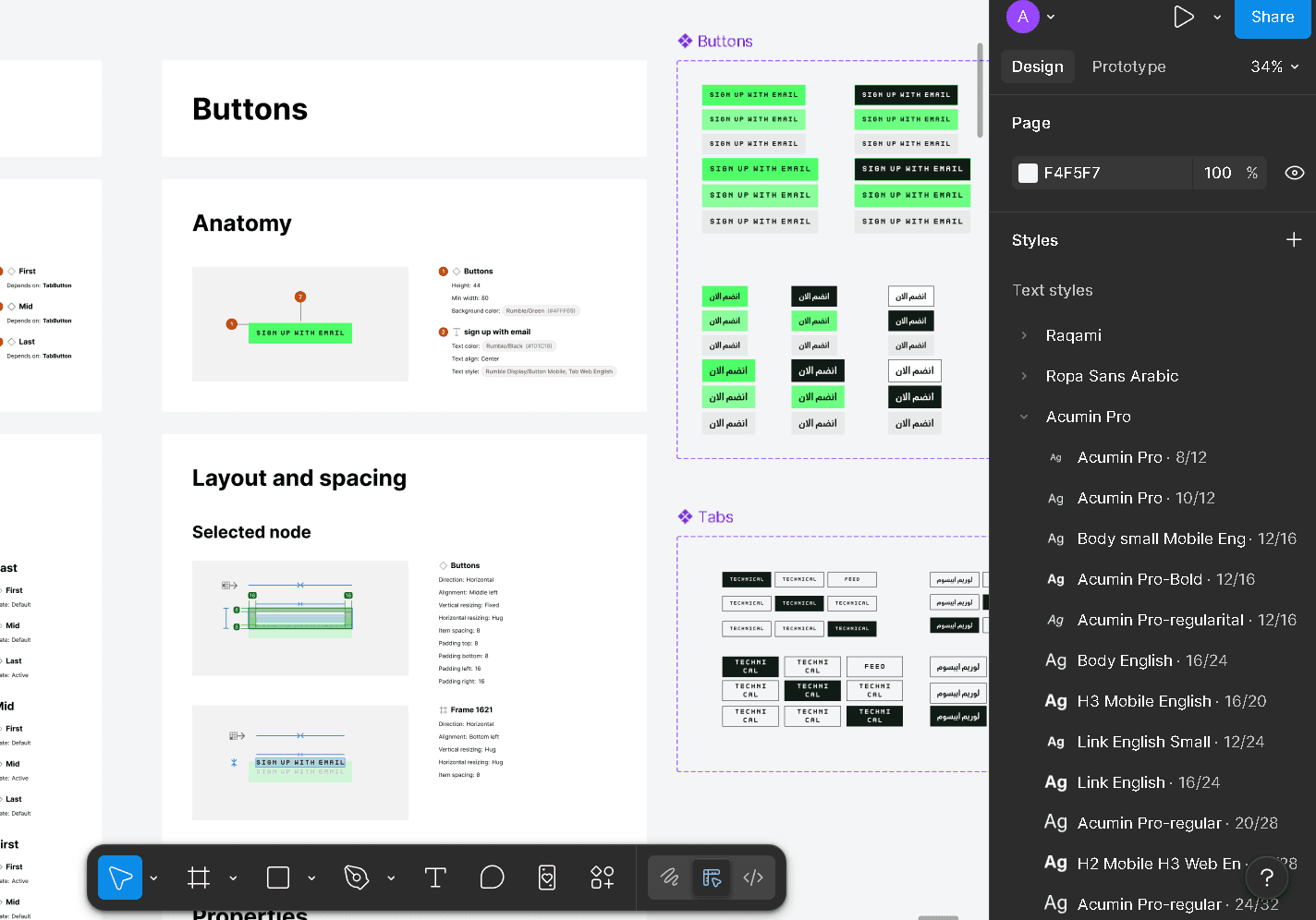
Task: Open presentation options chevron
Action: (x=1217, y=17)
